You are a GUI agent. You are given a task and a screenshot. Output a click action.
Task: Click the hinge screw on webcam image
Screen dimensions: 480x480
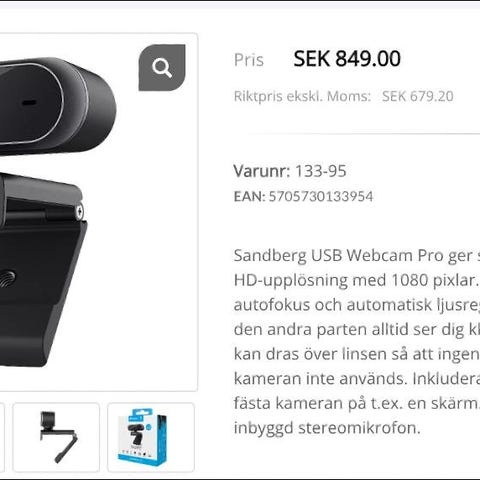79,211
